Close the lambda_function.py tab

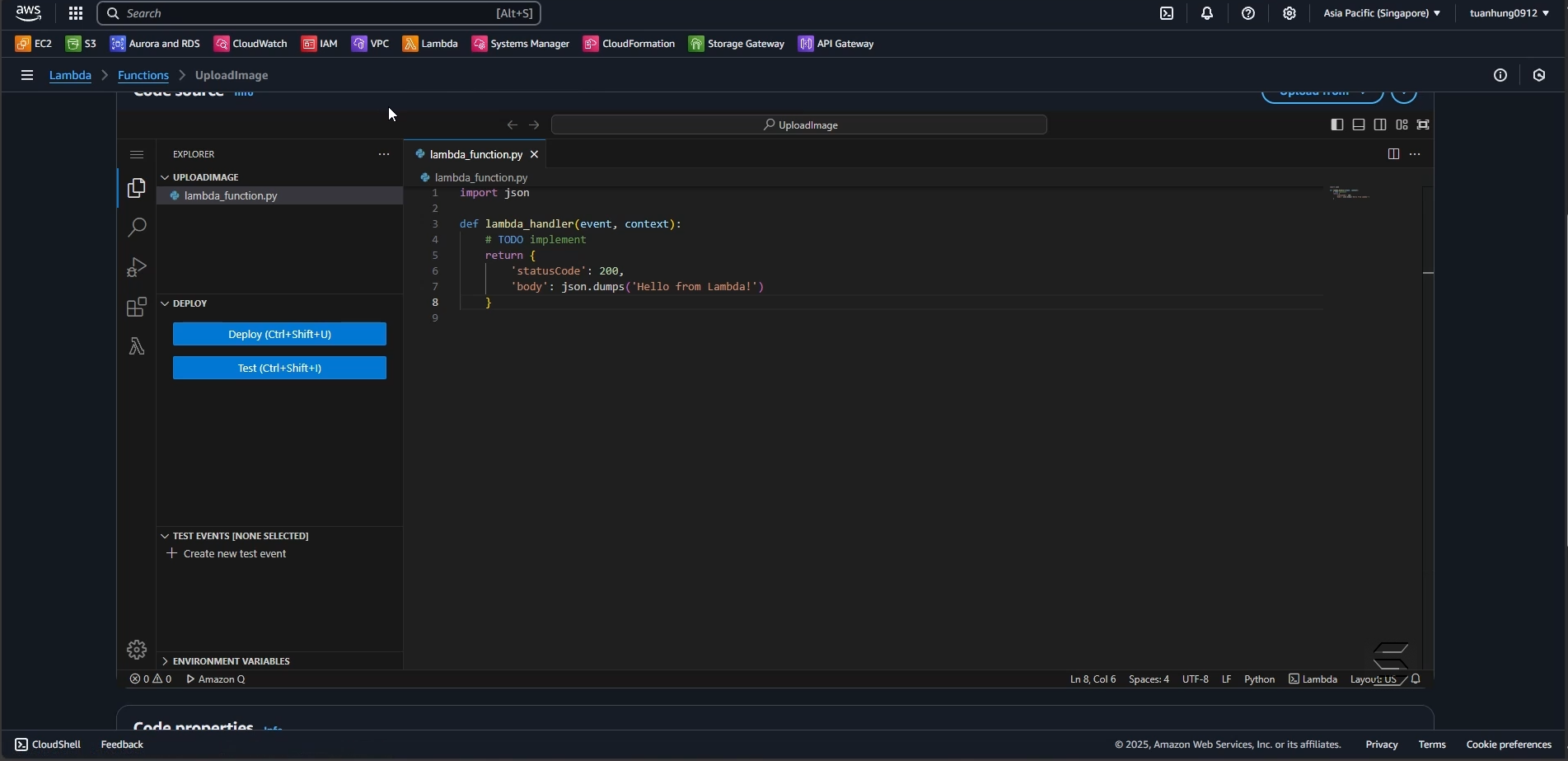534,154
